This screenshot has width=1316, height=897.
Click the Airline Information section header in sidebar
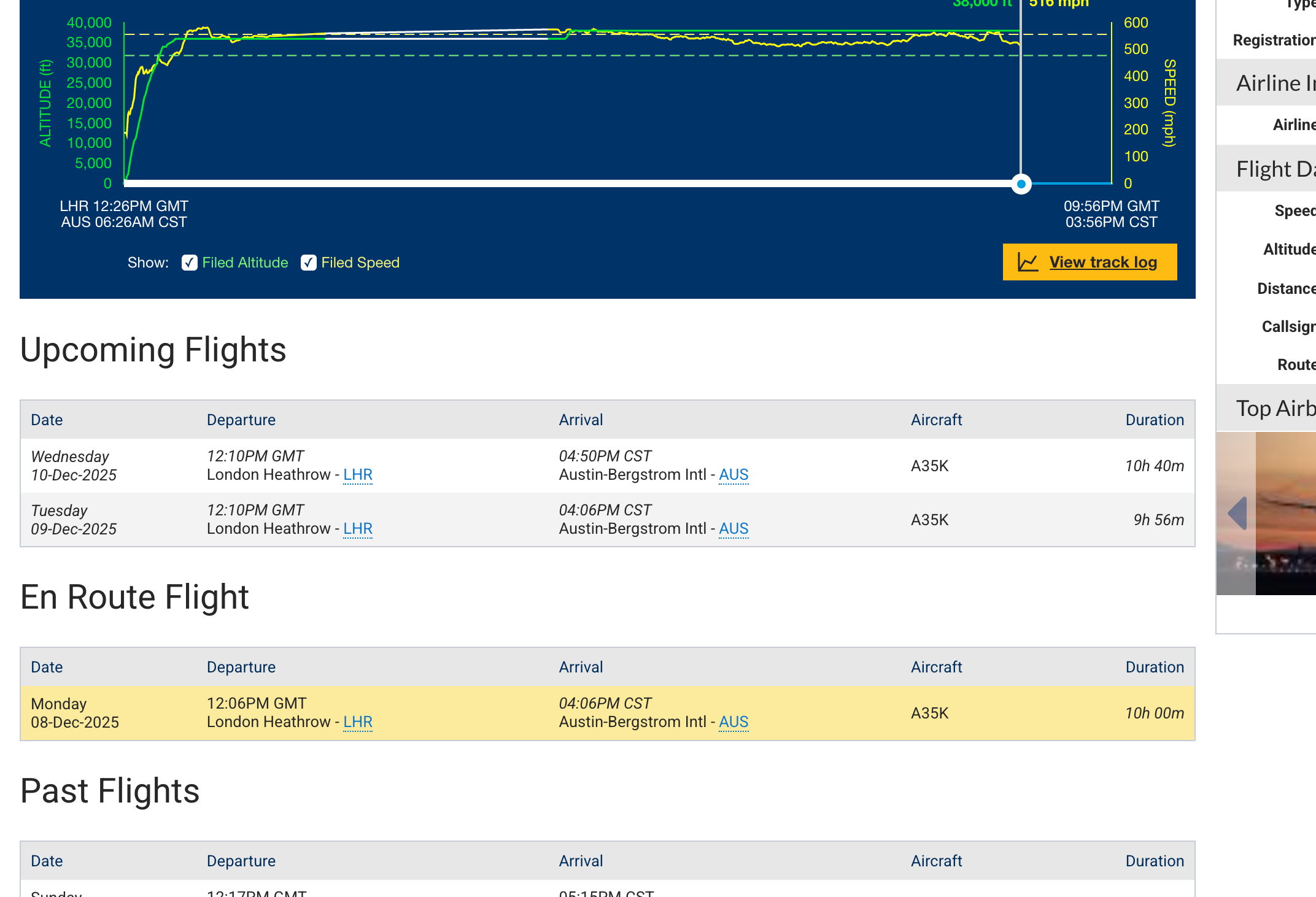[x=1275, y=83]
